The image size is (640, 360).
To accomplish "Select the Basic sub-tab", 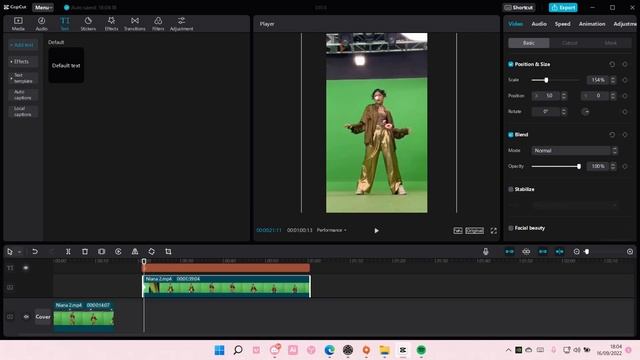I will coord(529,43).
